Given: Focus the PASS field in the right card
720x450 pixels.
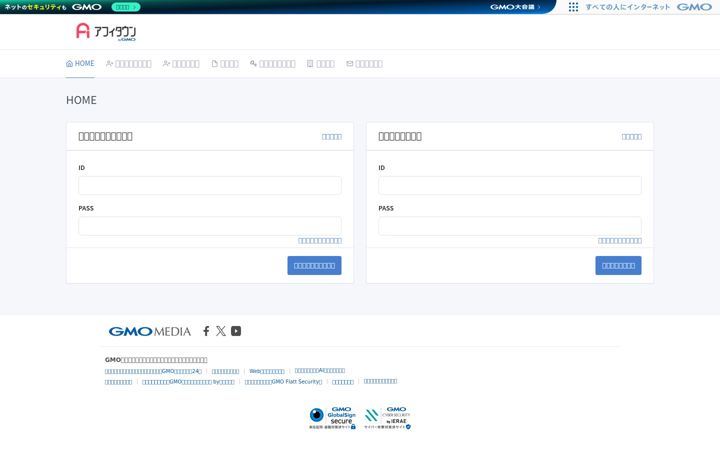Looking at the screenshot, I should (510, 226).
